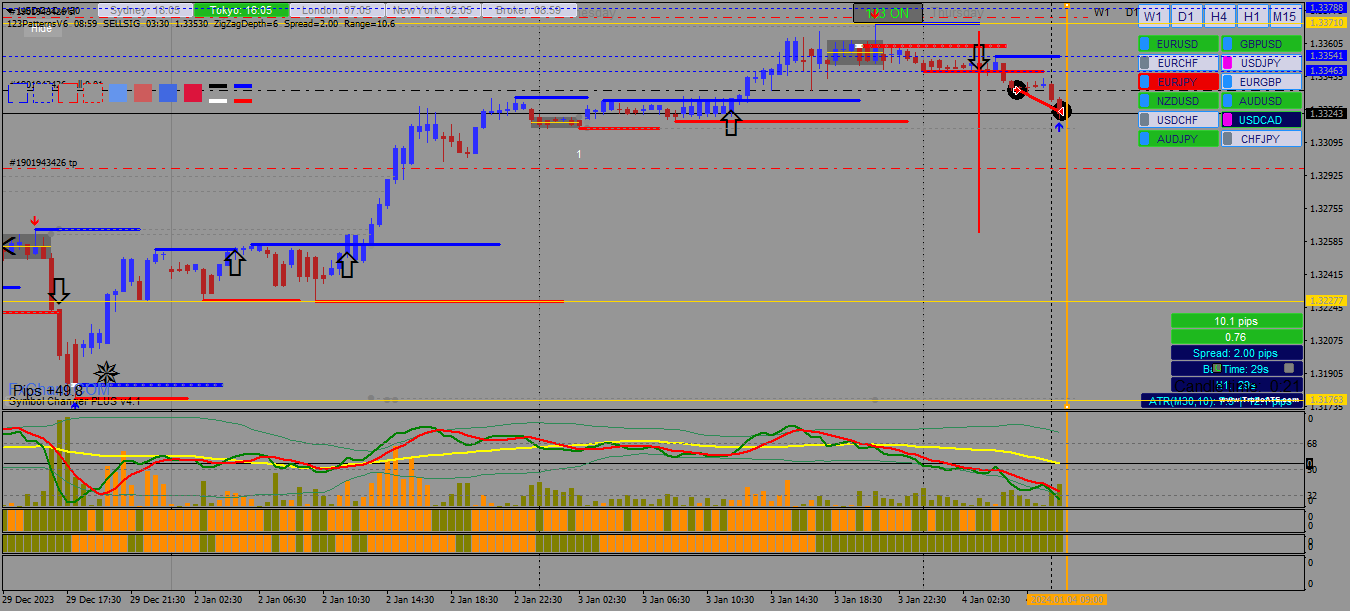
Task: Click the 1.33710 yellow price label
Action: 1326,22
